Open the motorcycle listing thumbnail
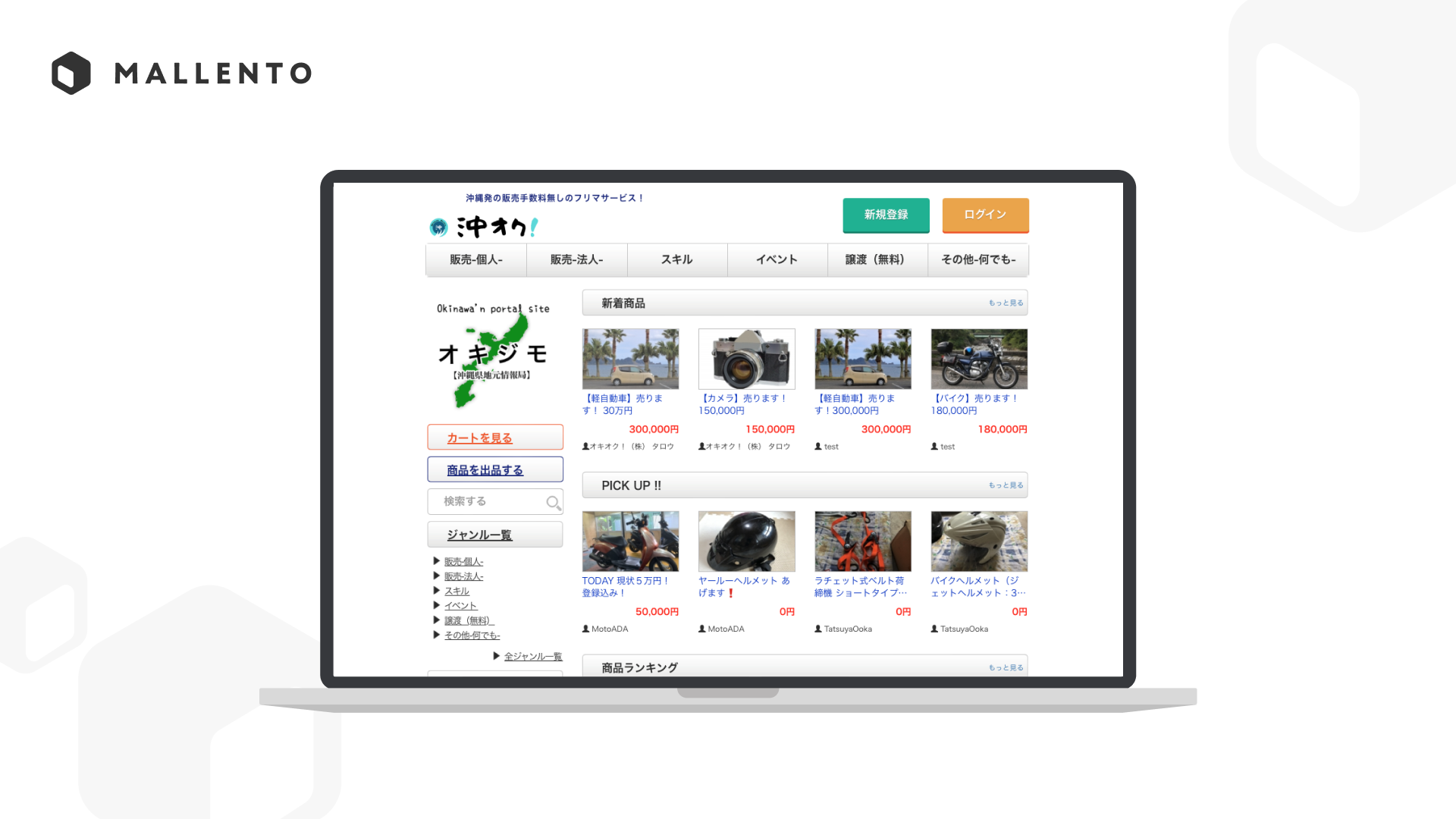 tap(978, 359)
